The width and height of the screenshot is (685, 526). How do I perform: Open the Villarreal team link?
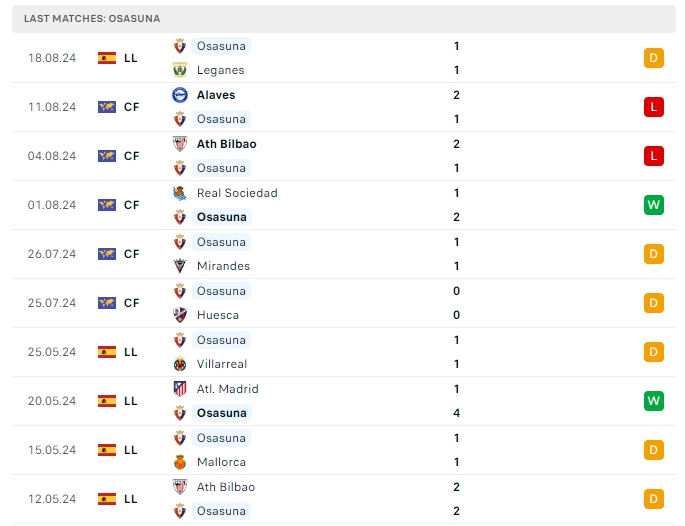coord(222,364)
